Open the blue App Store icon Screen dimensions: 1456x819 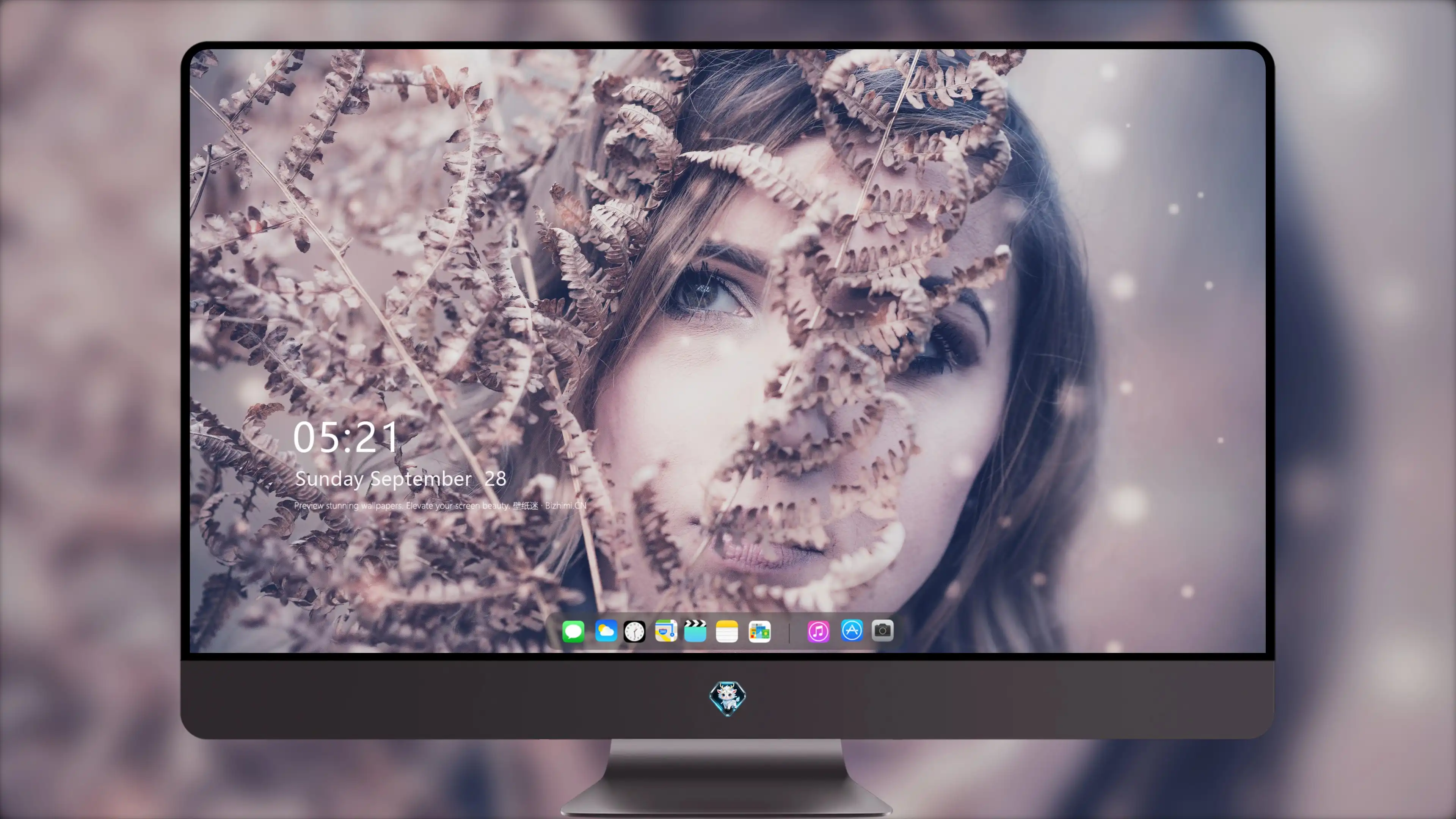click(x=852, y=630)
